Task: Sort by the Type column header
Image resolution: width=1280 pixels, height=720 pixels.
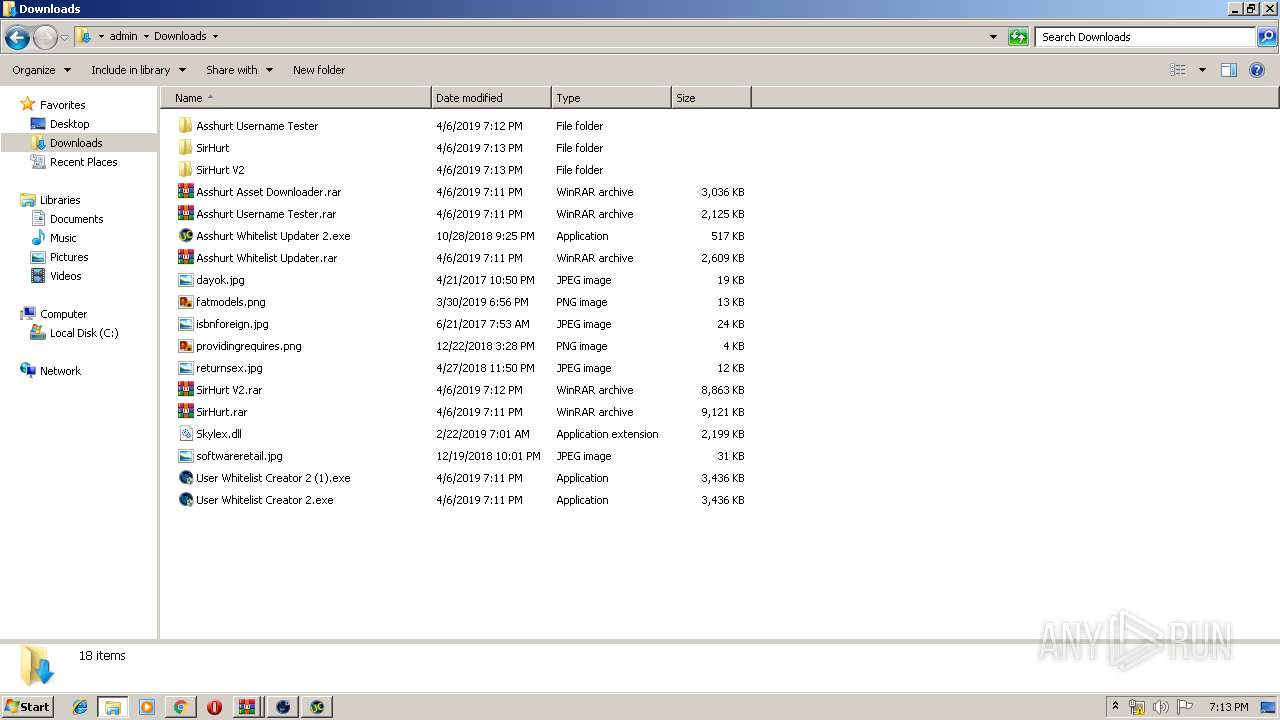Action: (611, 98)
